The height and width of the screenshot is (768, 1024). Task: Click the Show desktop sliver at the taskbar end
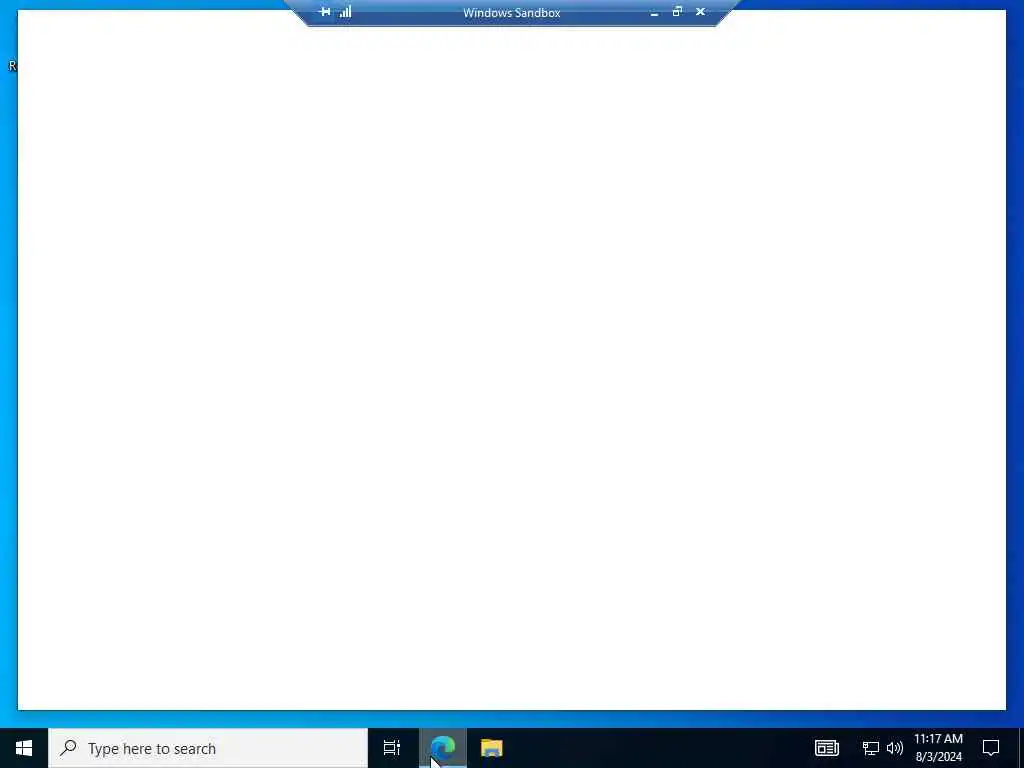(1021, 748)
